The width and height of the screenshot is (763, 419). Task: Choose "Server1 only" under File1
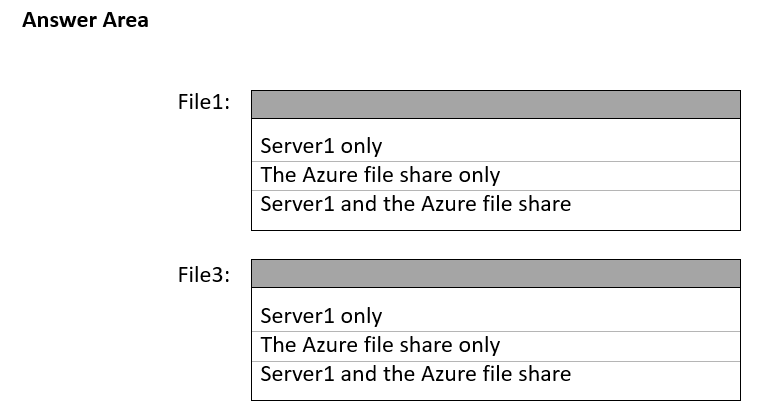tap(321, 147)
